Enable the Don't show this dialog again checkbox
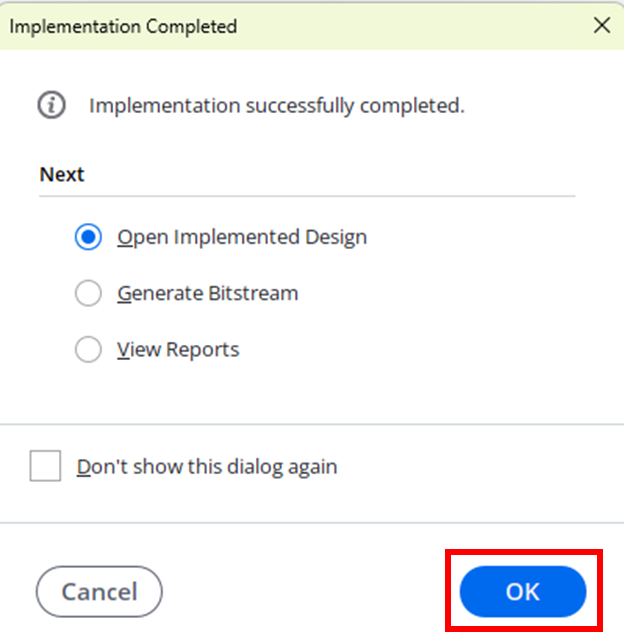624x644 pixels. 45,466
